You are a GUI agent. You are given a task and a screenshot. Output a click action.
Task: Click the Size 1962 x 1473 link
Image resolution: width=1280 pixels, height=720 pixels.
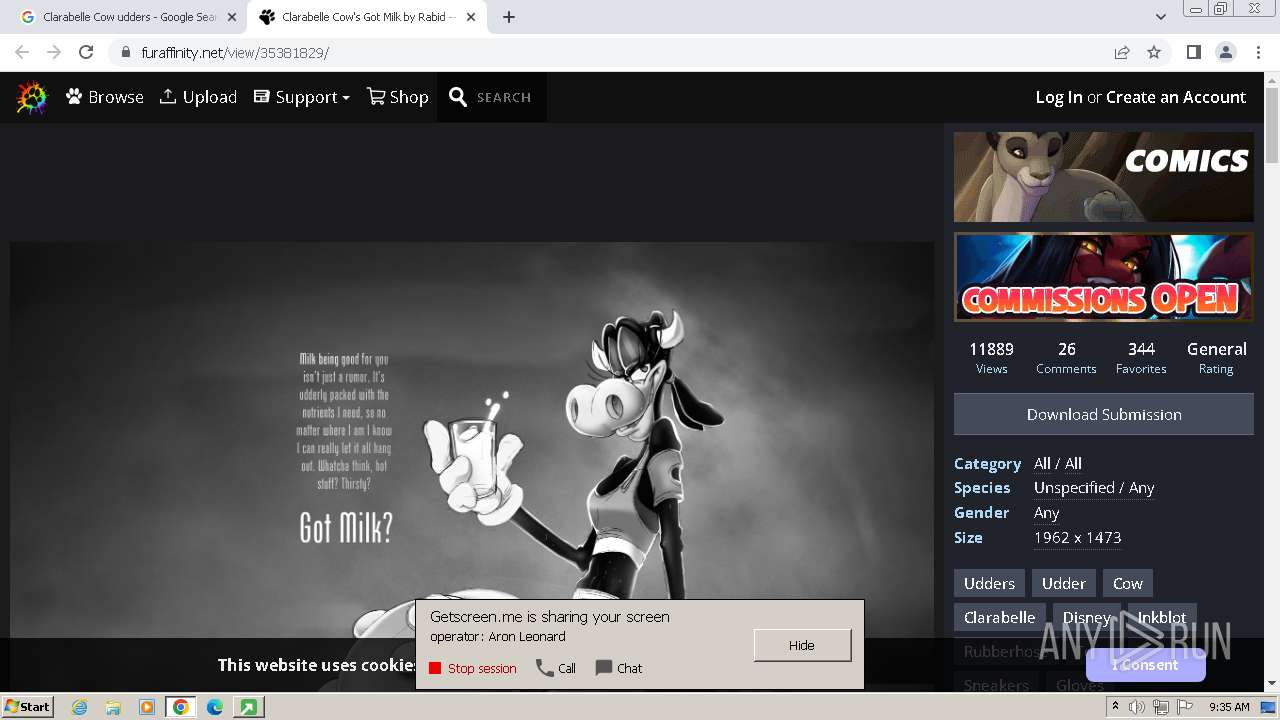pyautogui.click(x=1077, y=537)
